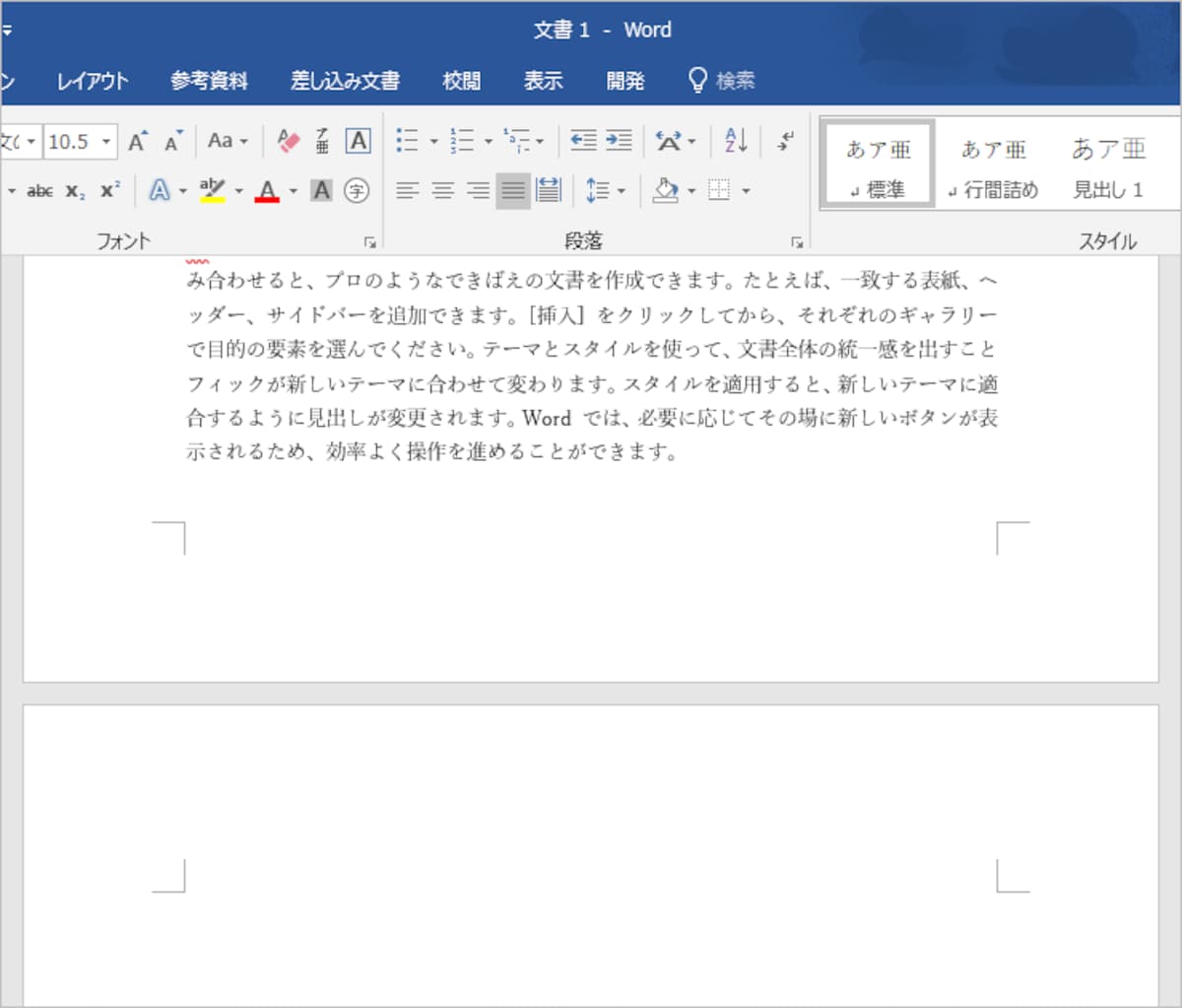
Task: Expand the borders dropdown arrow
Action: coord(746,191)
